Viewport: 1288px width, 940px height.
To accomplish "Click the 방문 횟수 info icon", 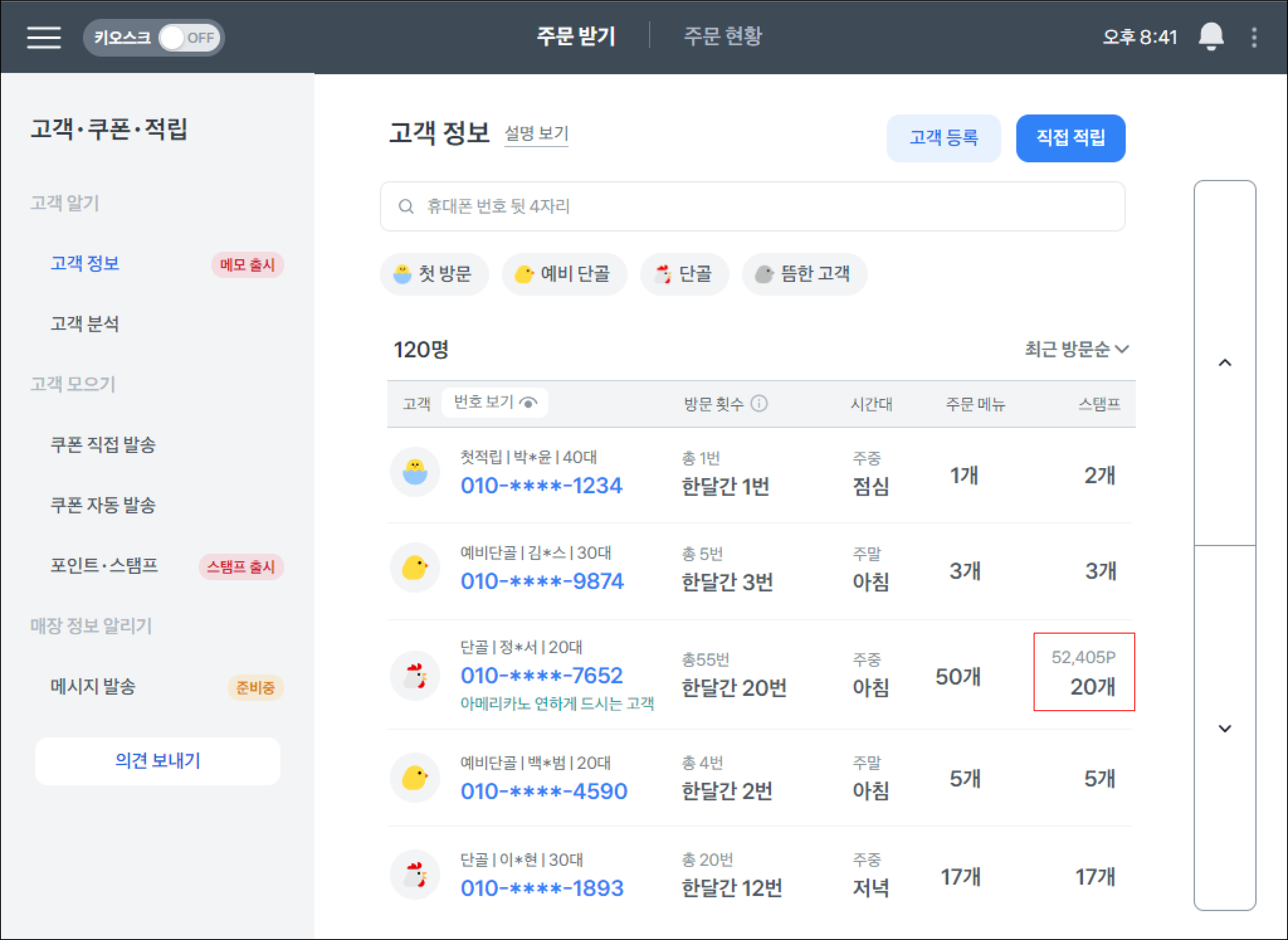I will click(x=759, y=403).
